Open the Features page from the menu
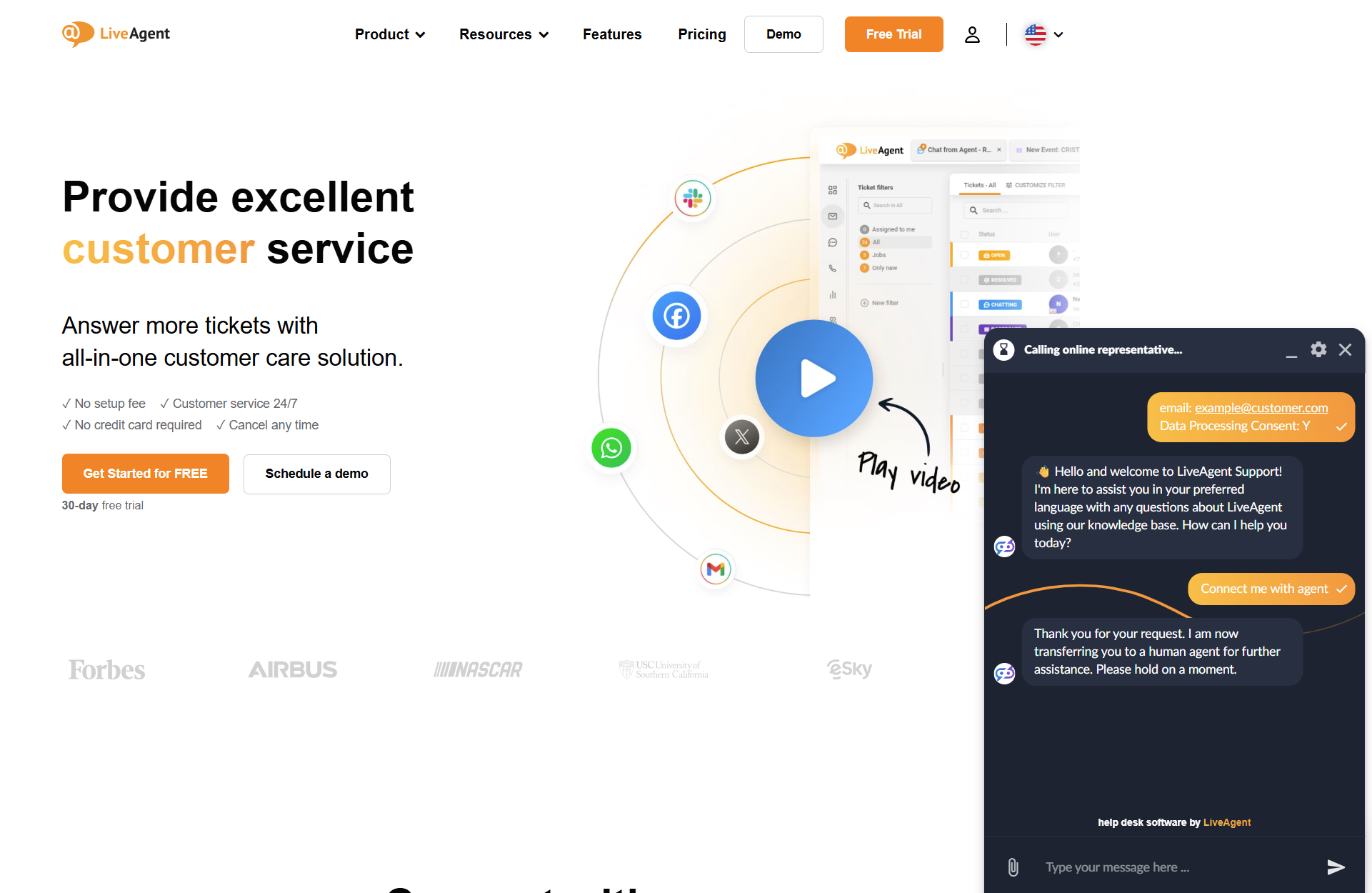 coord(612,34)
